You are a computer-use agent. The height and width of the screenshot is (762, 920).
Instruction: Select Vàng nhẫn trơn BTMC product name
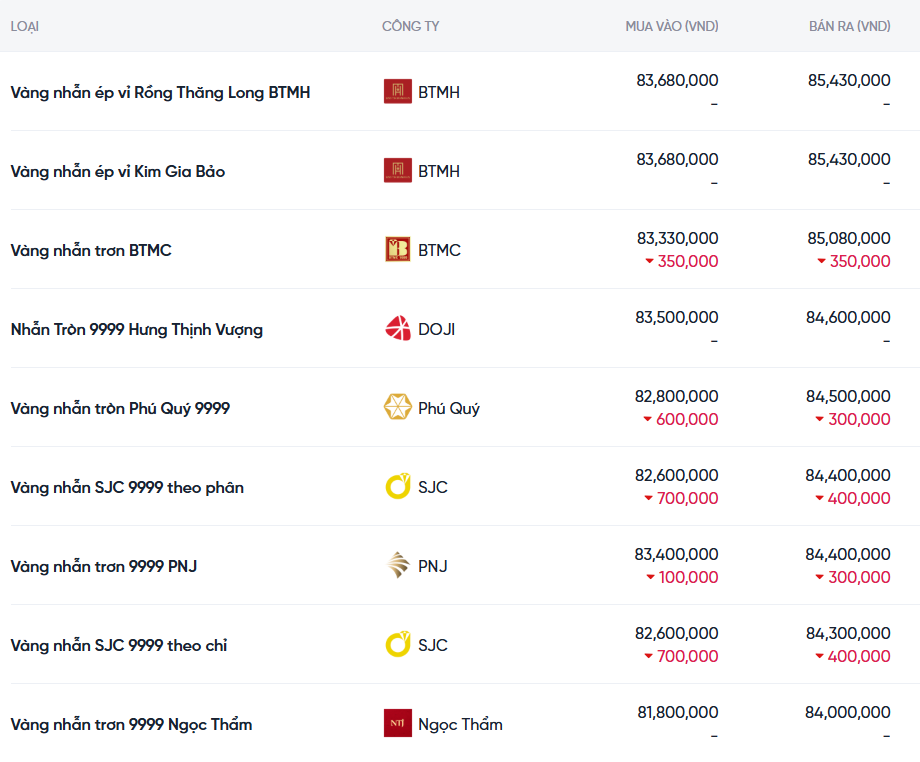tap(91, 250)
